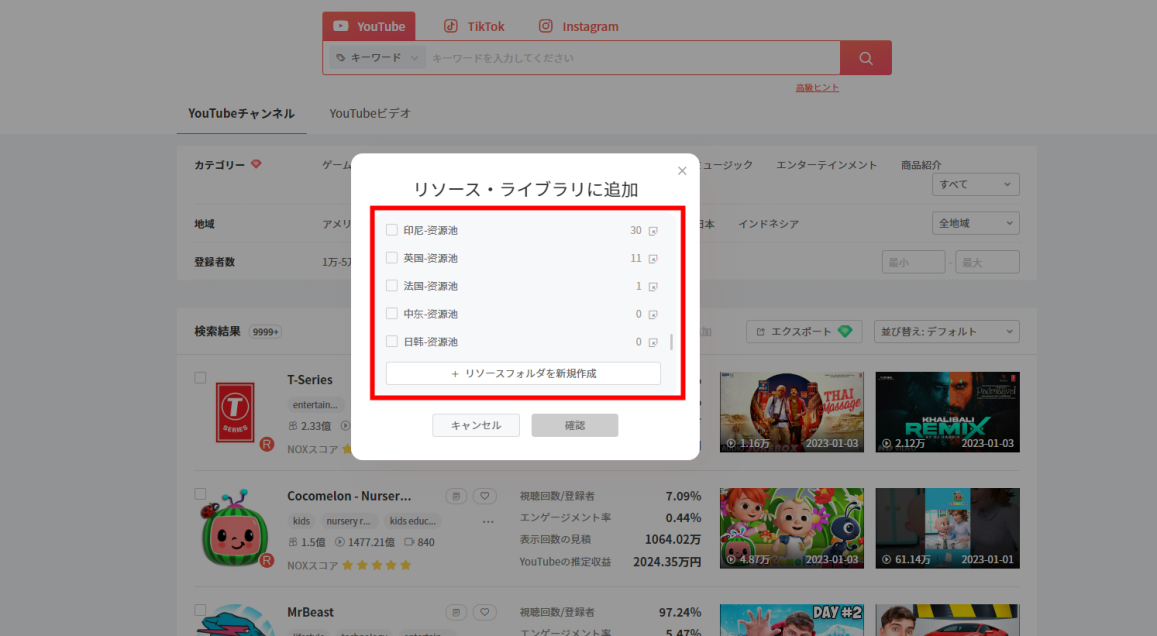1157x636 pixels.
Task: Click the Cocomelon channel avatar
Action: 235,528
